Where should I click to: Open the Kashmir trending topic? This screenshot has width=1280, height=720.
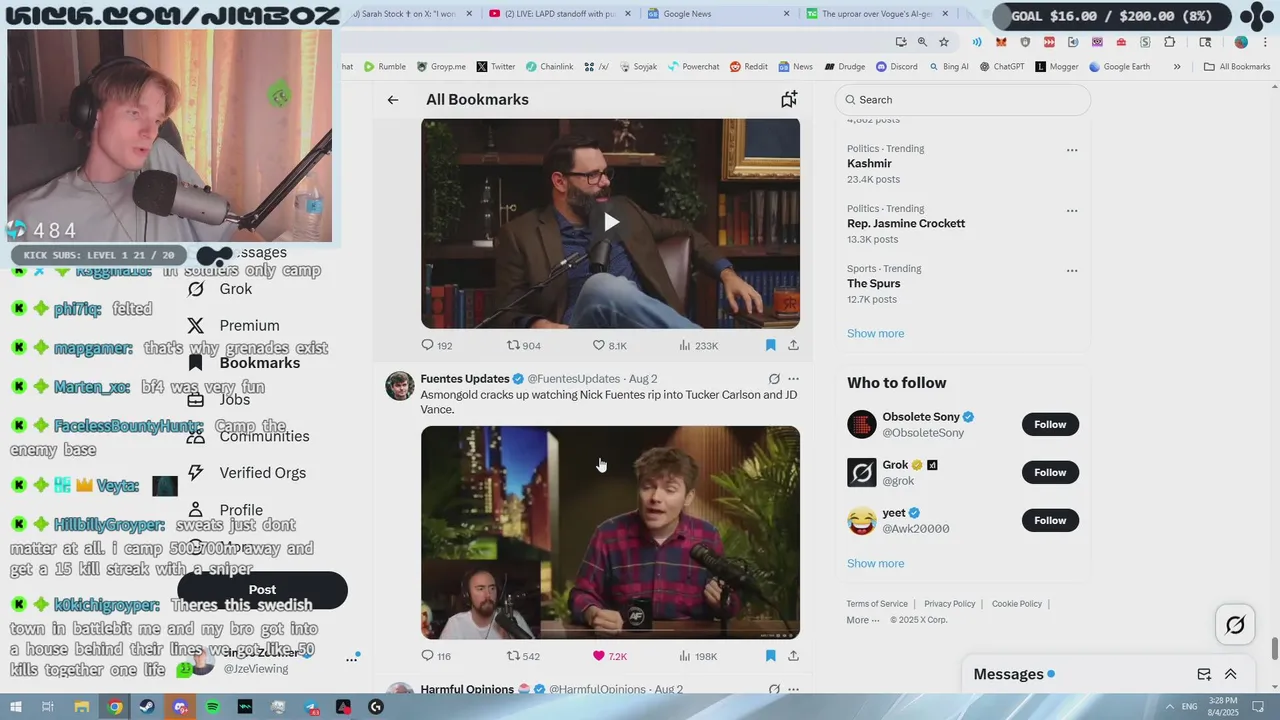tap(869, 164)
